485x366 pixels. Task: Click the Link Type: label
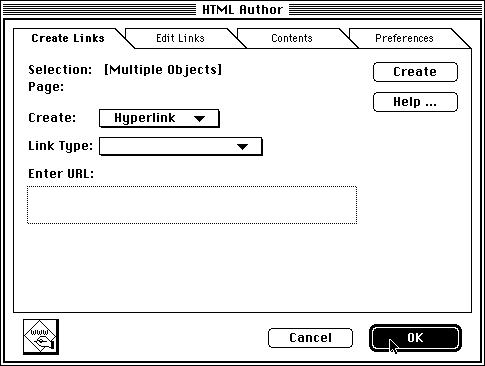pyautogui.click(x=60, y=146)
